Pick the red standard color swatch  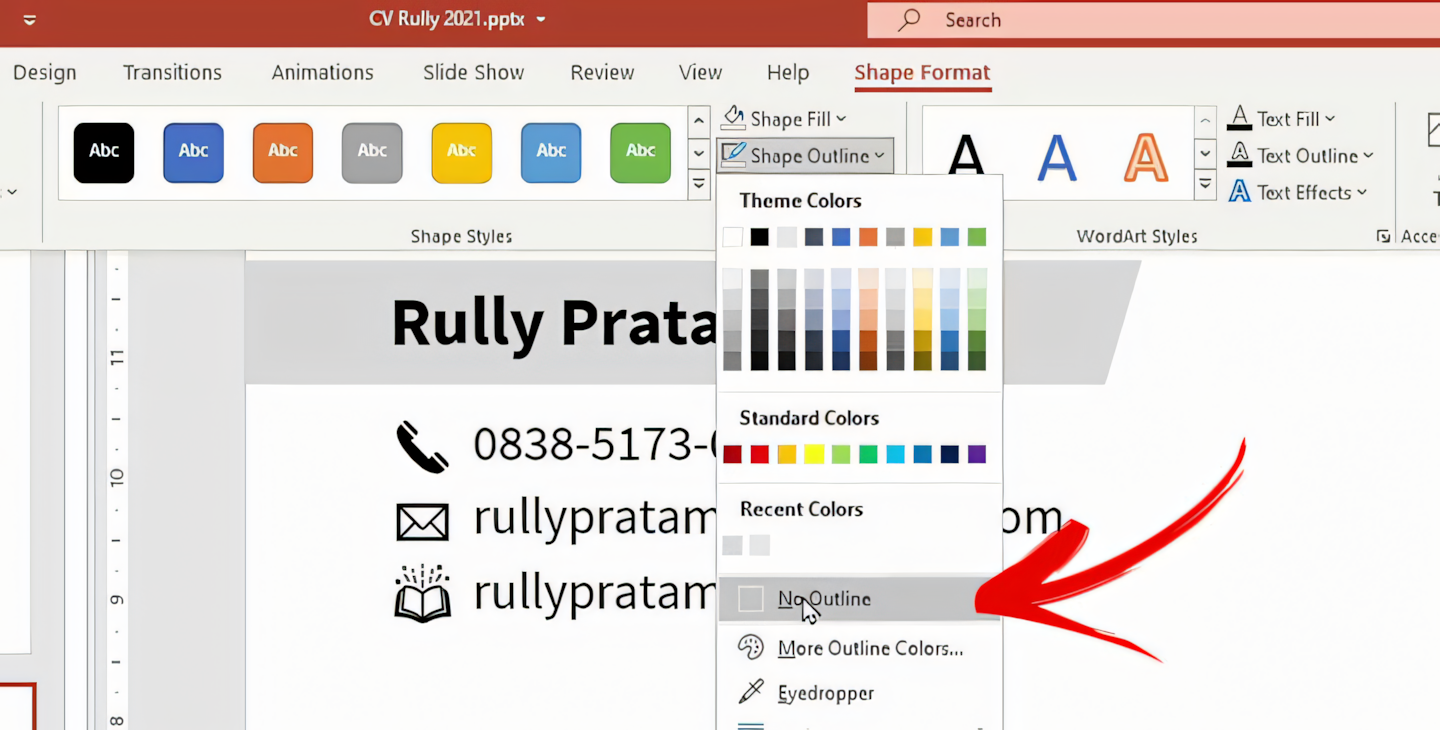point(760,455)
